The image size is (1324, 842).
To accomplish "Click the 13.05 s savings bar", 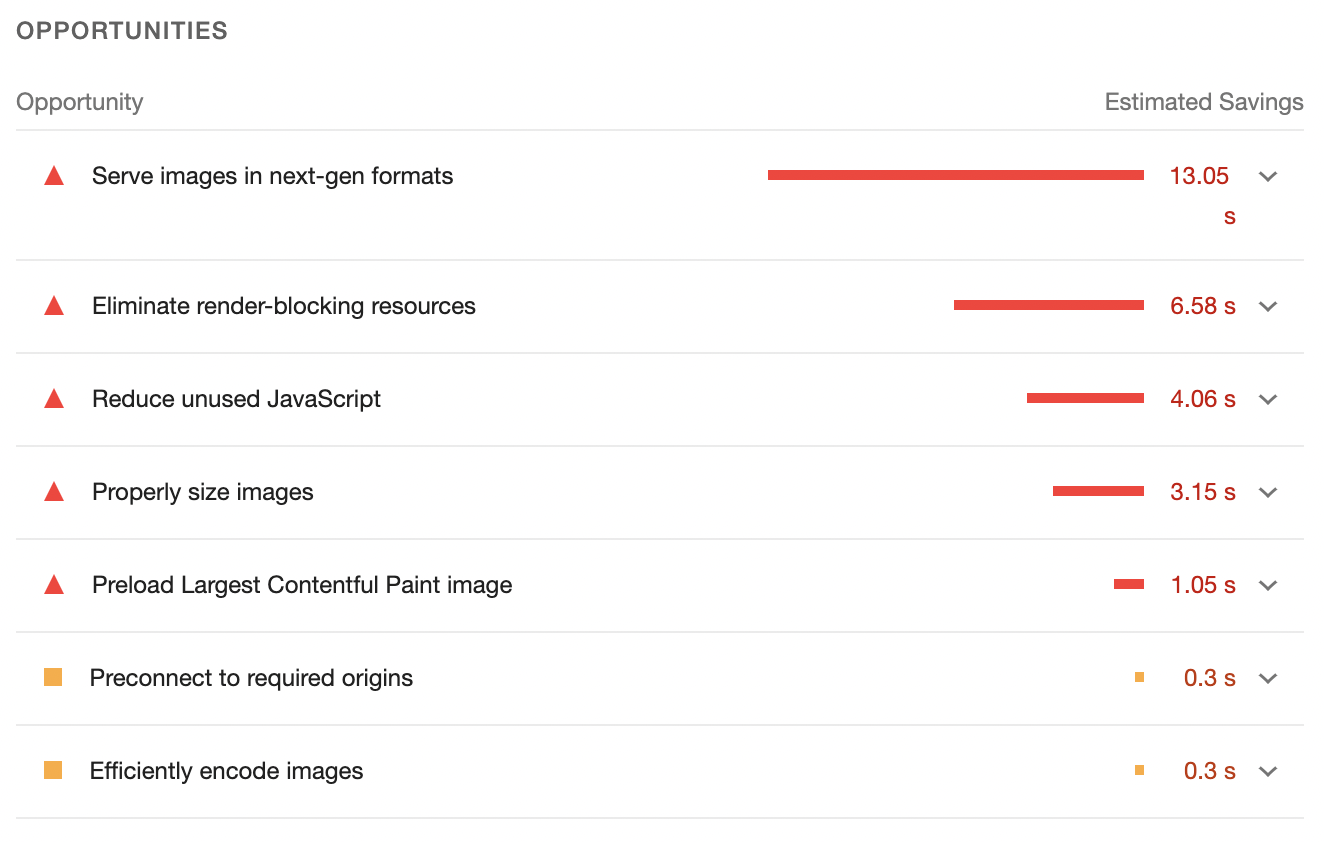I will (x=956, y=175).
